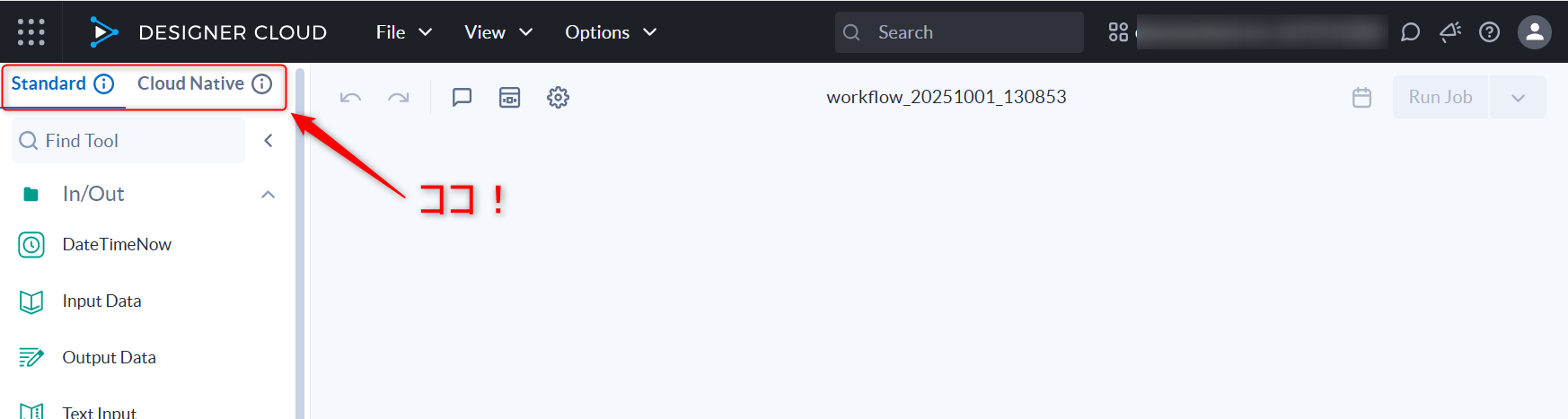Open the user profile avatar
1568x419 pixels.
pos(1534,32)
